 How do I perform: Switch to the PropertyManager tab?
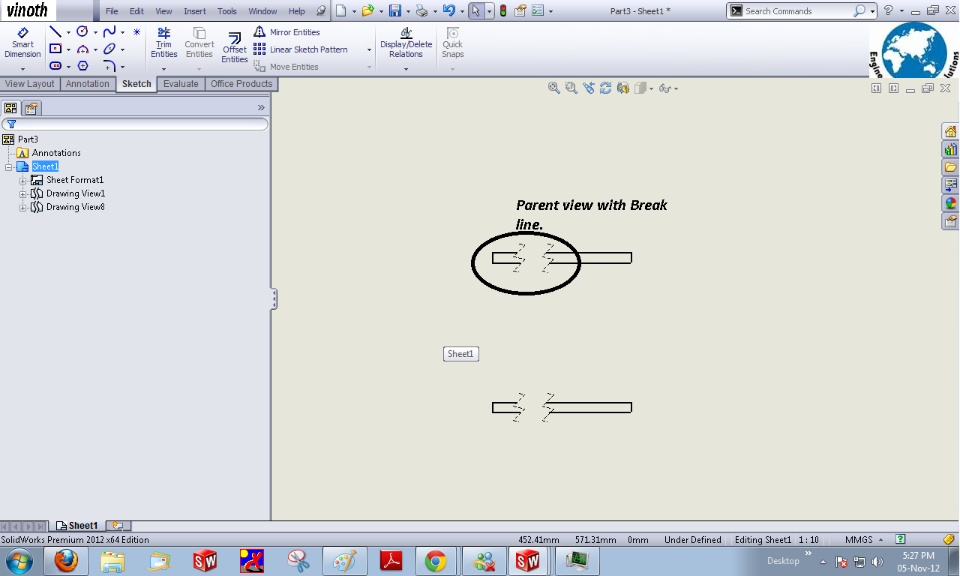[x=31, y=108]
